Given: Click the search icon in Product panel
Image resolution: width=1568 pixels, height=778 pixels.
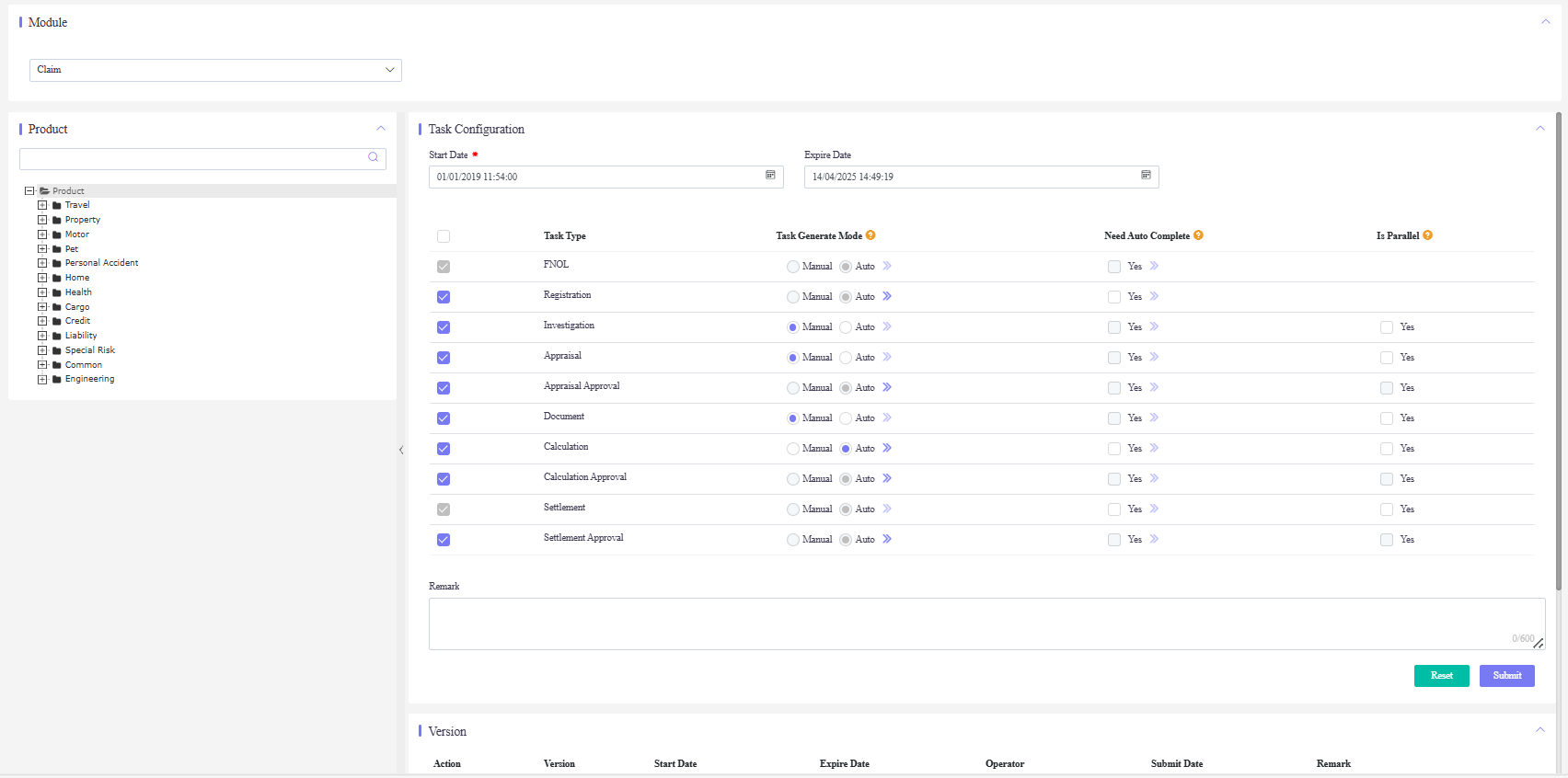Looking at the screenshot, I should tap(373, 157).
